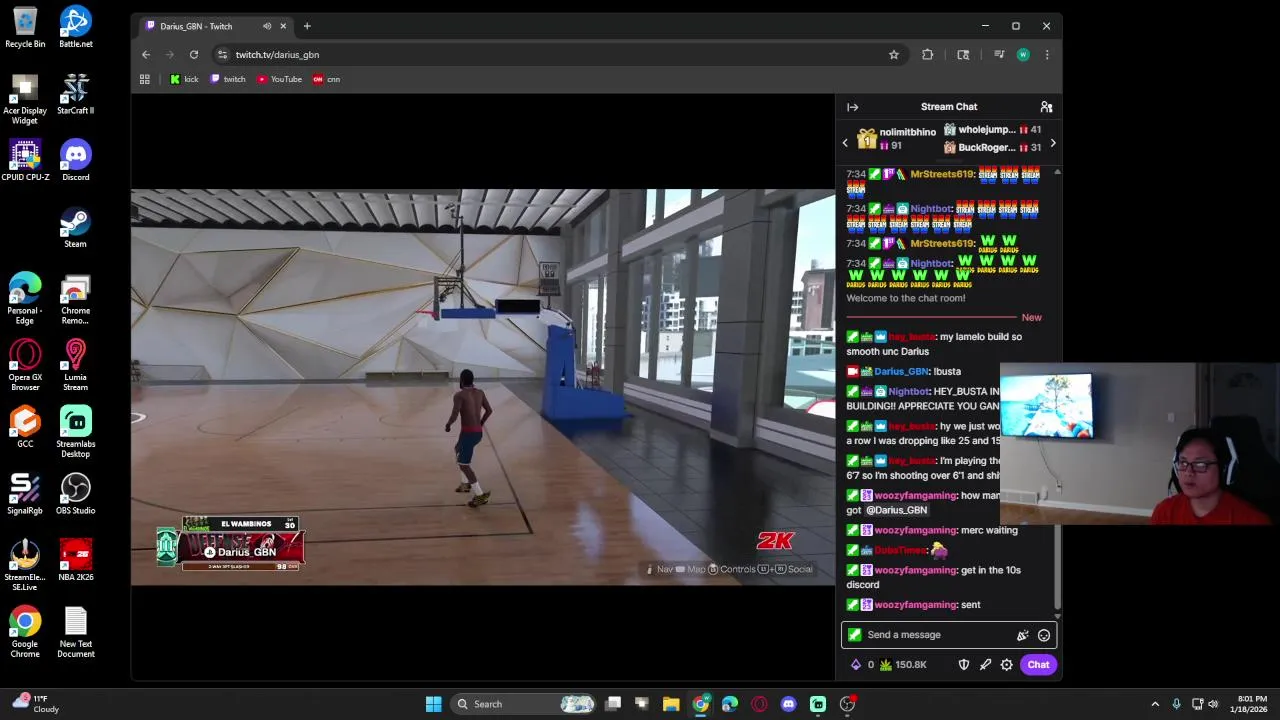Open Opera GX Browser shortcut

coord(25,365)
